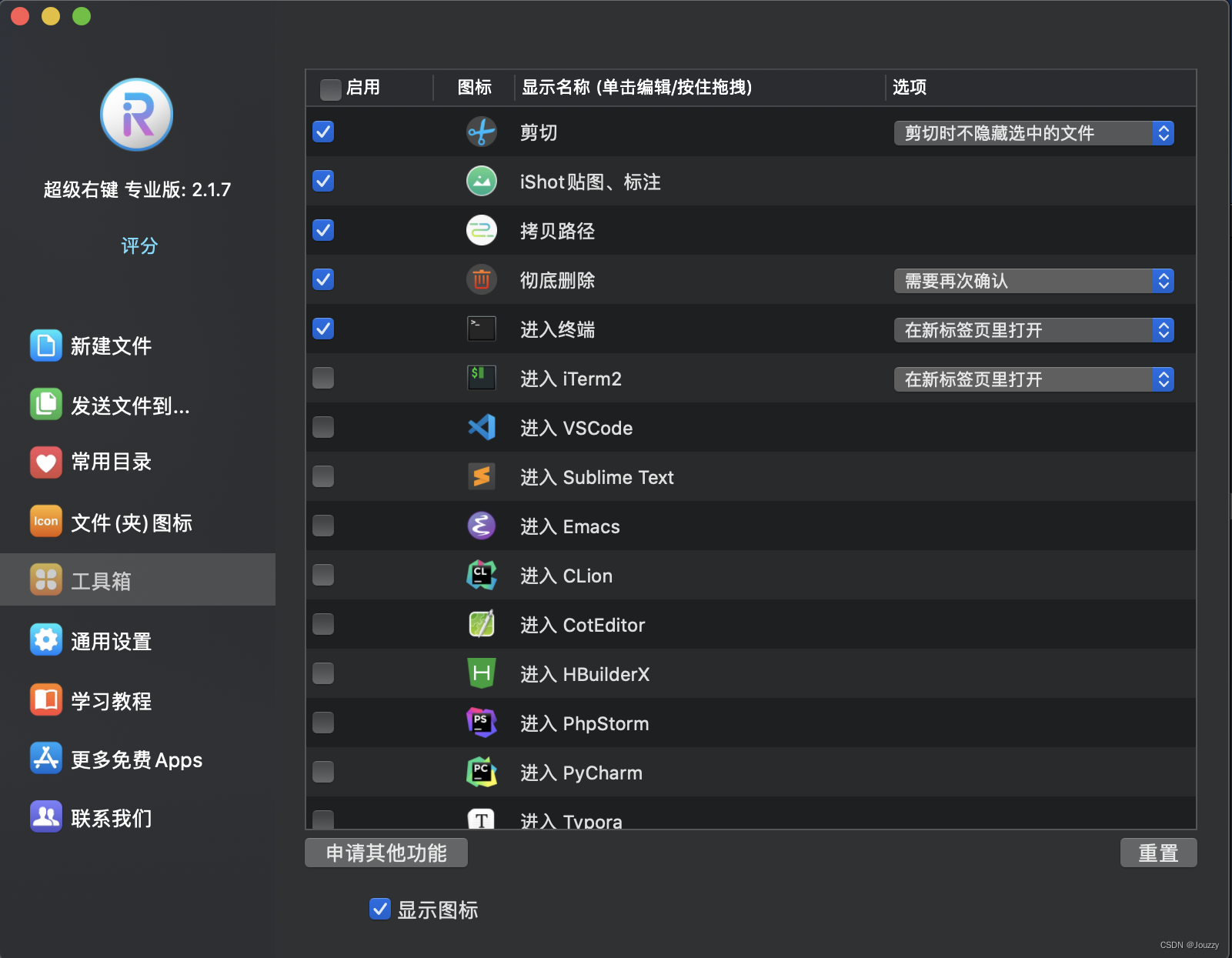Click the 选项 column header
This screenshot has height=958, width=1232.
(910, 87)
